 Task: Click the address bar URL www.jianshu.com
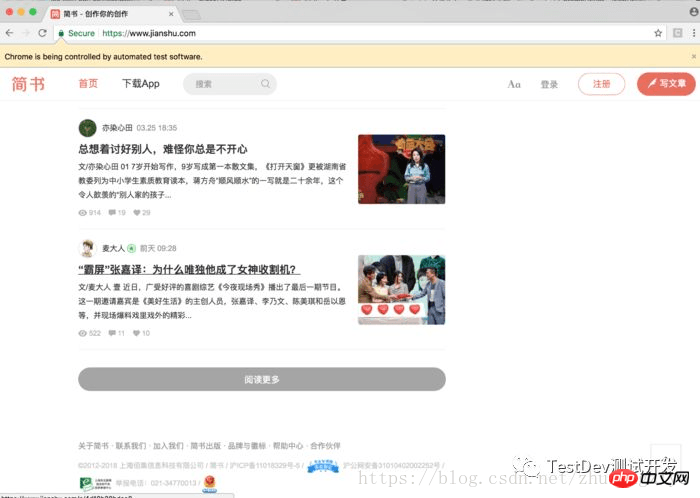[149, 33]
